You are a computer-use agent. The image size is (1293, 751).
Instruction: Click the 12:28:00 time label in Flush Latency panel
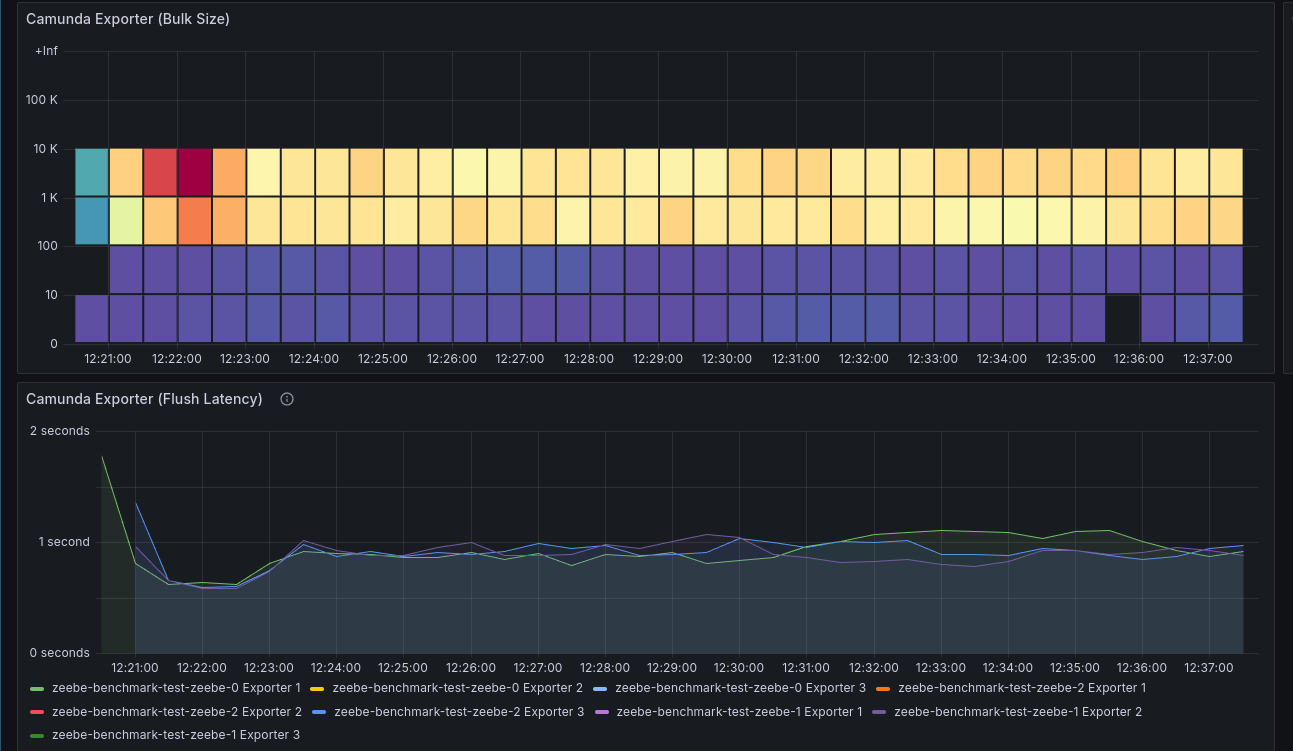pyautogui.click(x=605, y=667)
